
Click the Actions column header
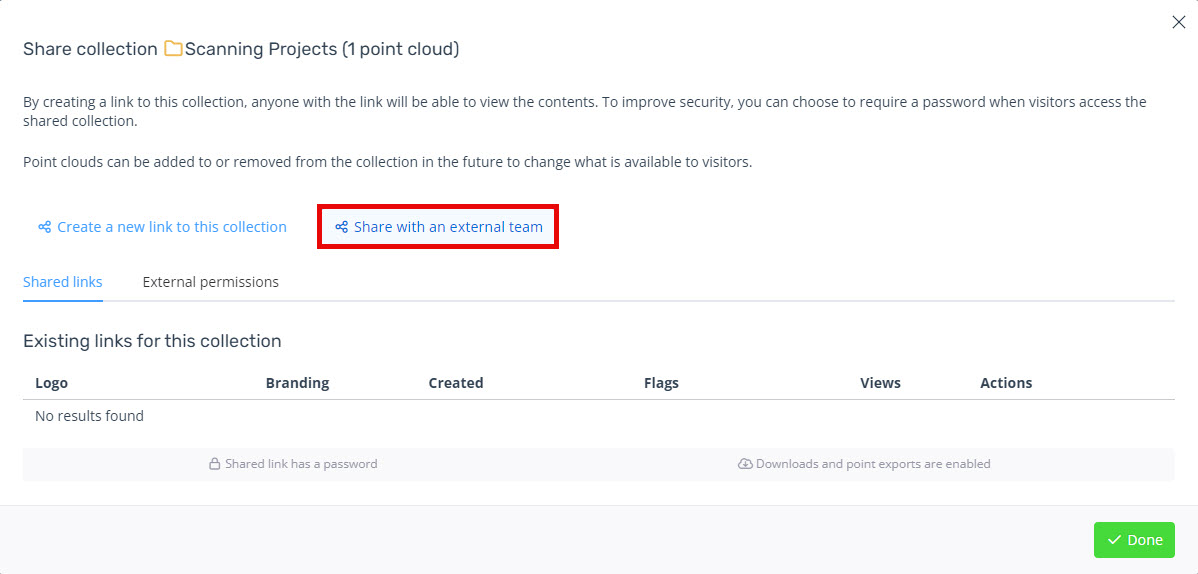(1006, 383)
